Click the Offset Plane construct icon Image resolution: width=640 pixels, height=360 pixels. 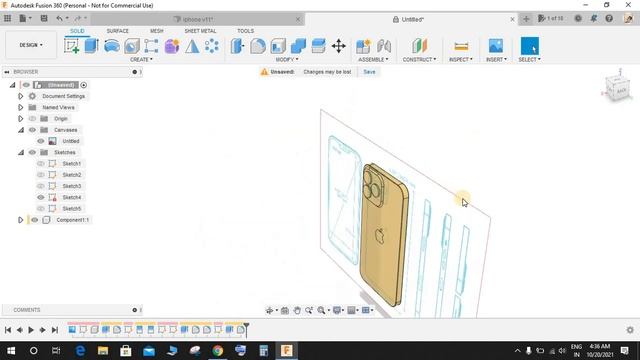(419, 46)
